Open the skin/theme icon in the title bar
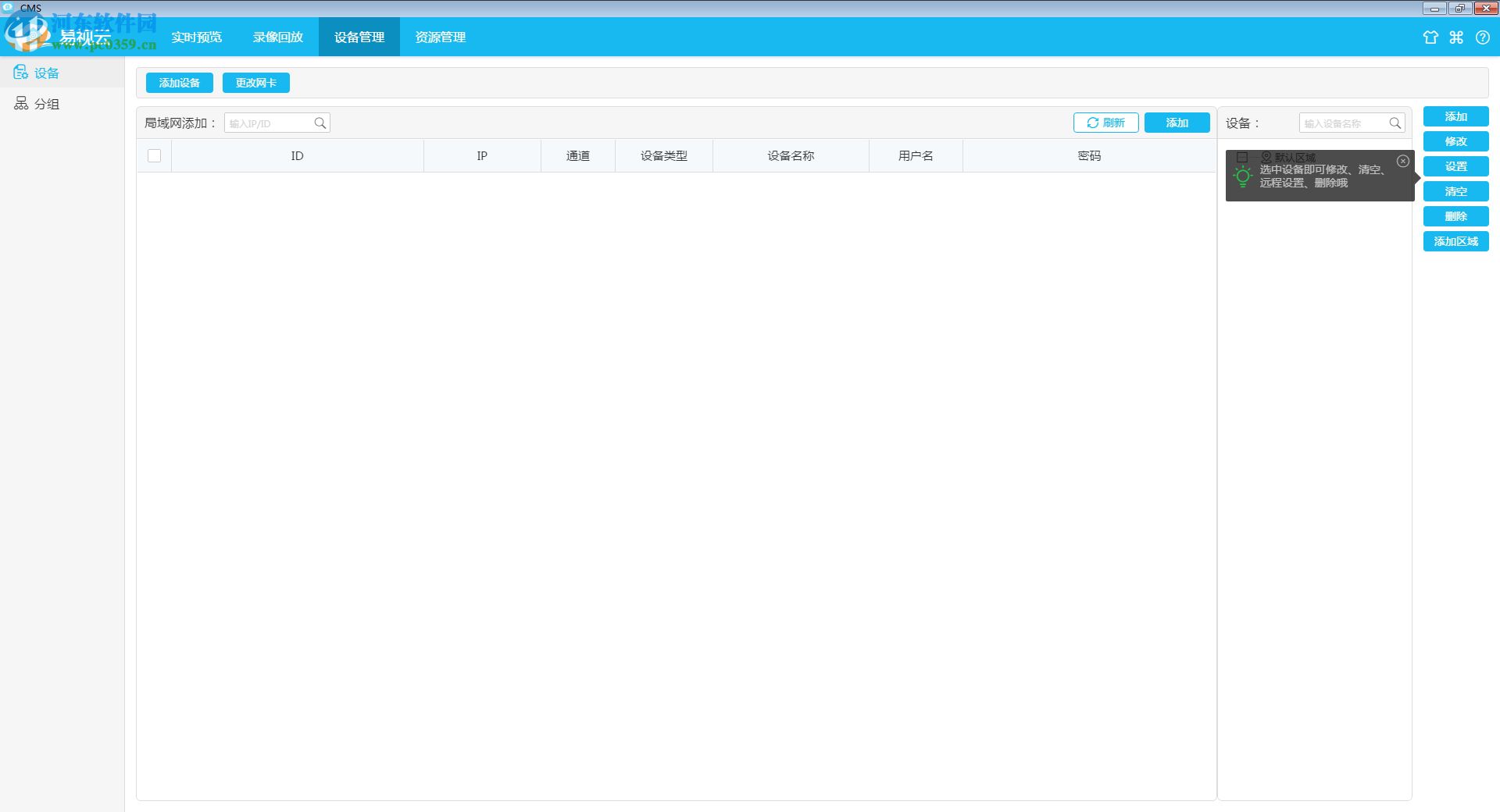Viewport: 1500px width, 812px height. click(x=1430, y=37)
